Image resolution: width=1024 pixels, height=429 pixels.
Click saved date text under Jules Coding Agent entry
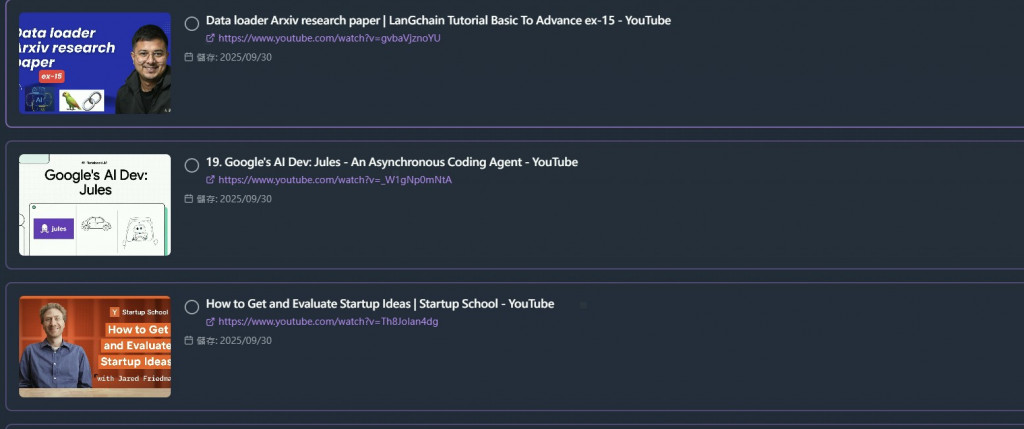pyautogui.click(x=234, y=199)
